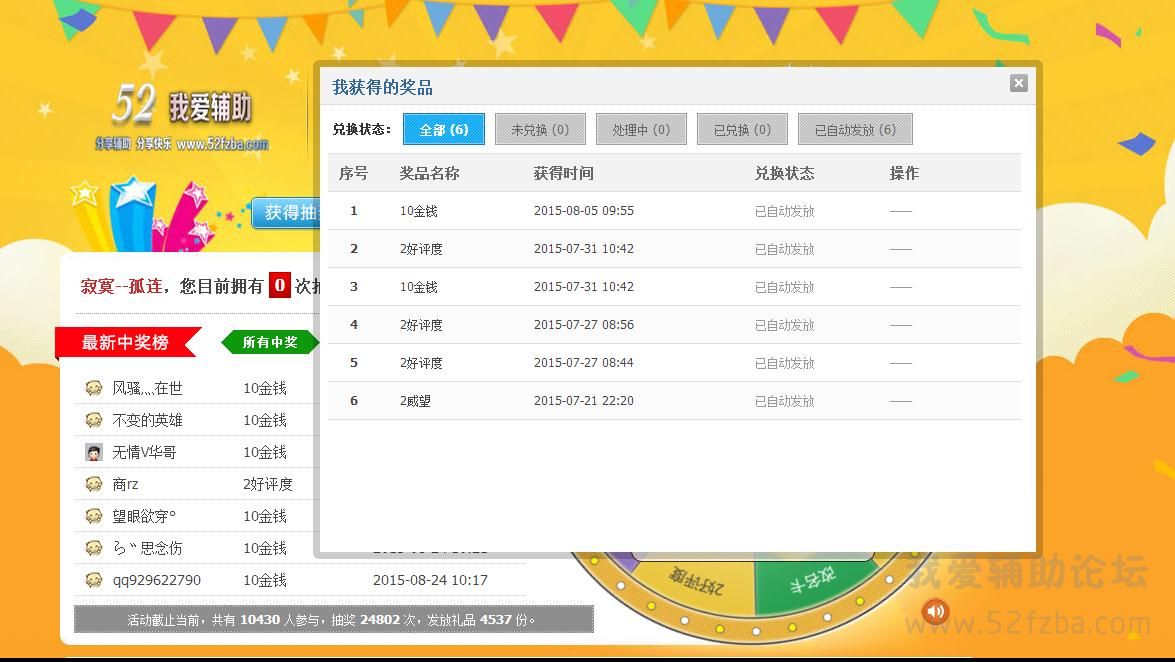Click avatar next to 不变的英雄

[94, 420]
